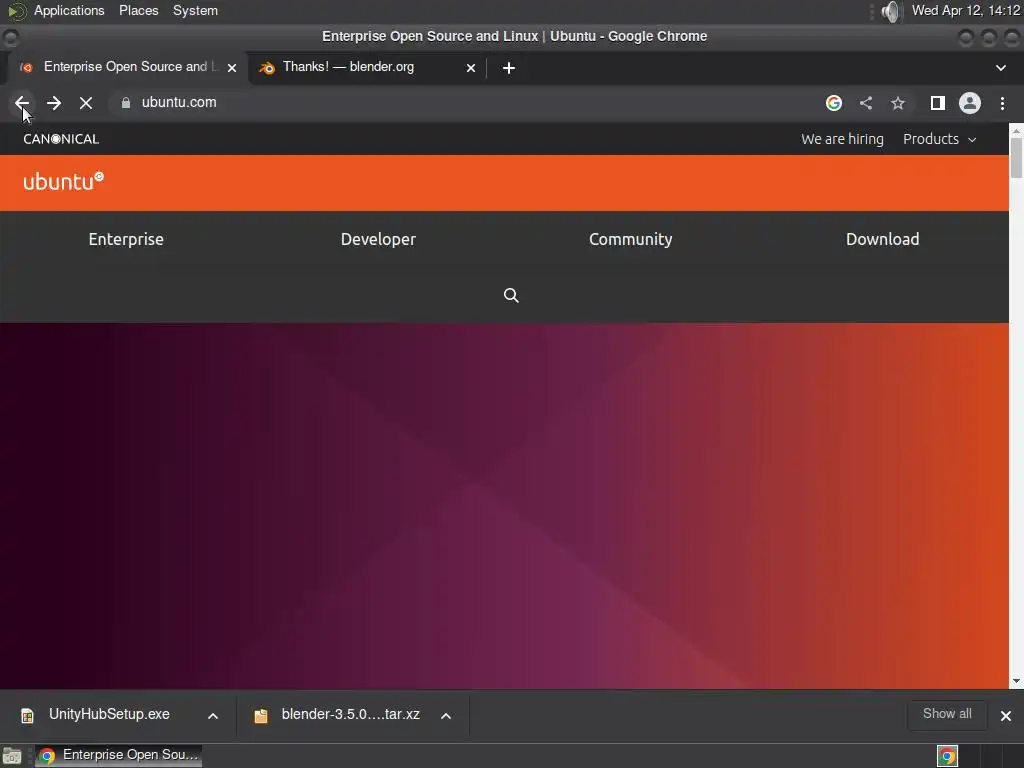The image size is (1024, 768).
Task: Click the search magnifier on Ubuntu site
Action: point(511,295)
